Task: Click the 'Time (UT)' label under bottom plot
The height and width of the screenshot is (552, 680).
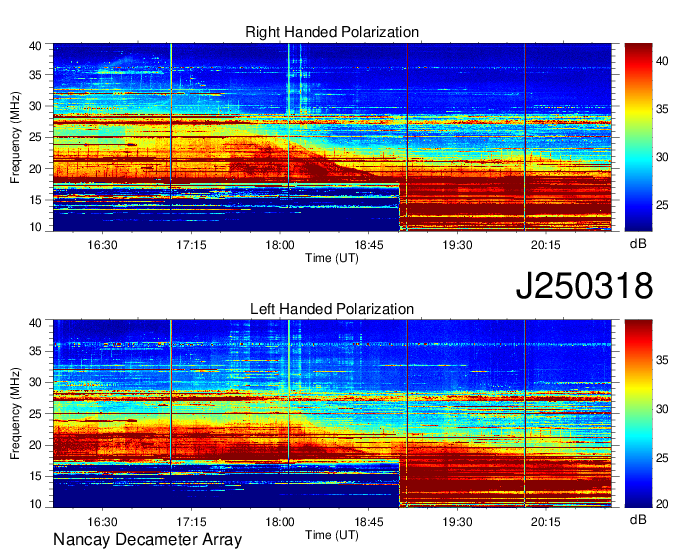Action: (x=332, y=535)
